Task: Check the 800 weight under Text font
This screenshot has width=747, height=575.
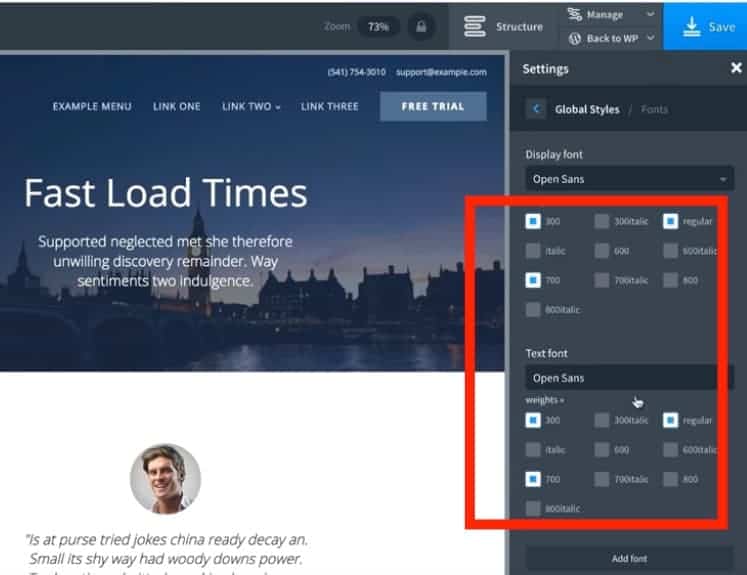Action: (670, 479)
